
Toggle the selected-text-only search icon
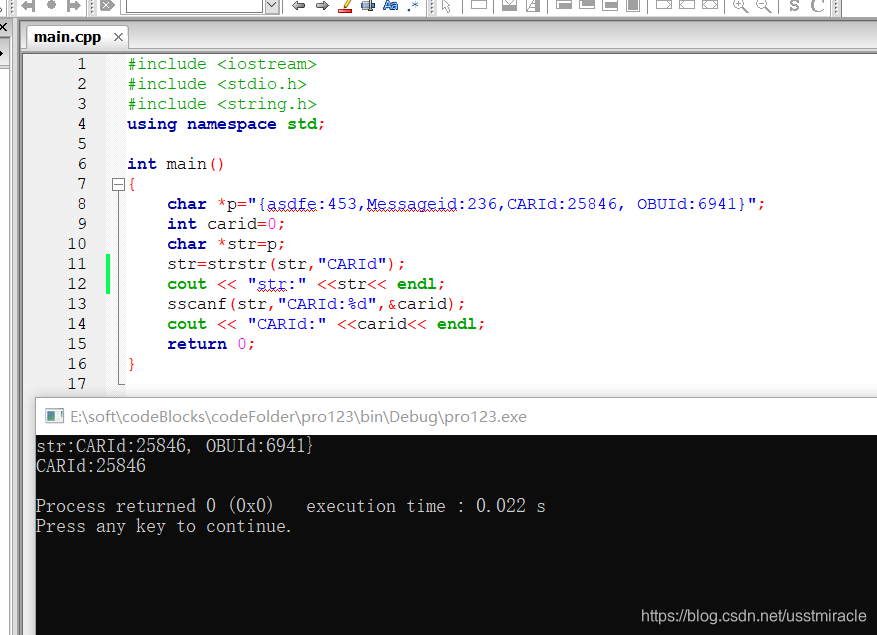367,6
